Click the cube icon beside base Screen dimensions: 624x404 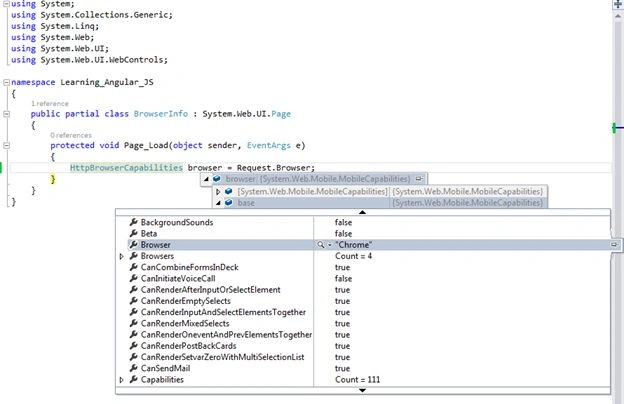[229, 203]
